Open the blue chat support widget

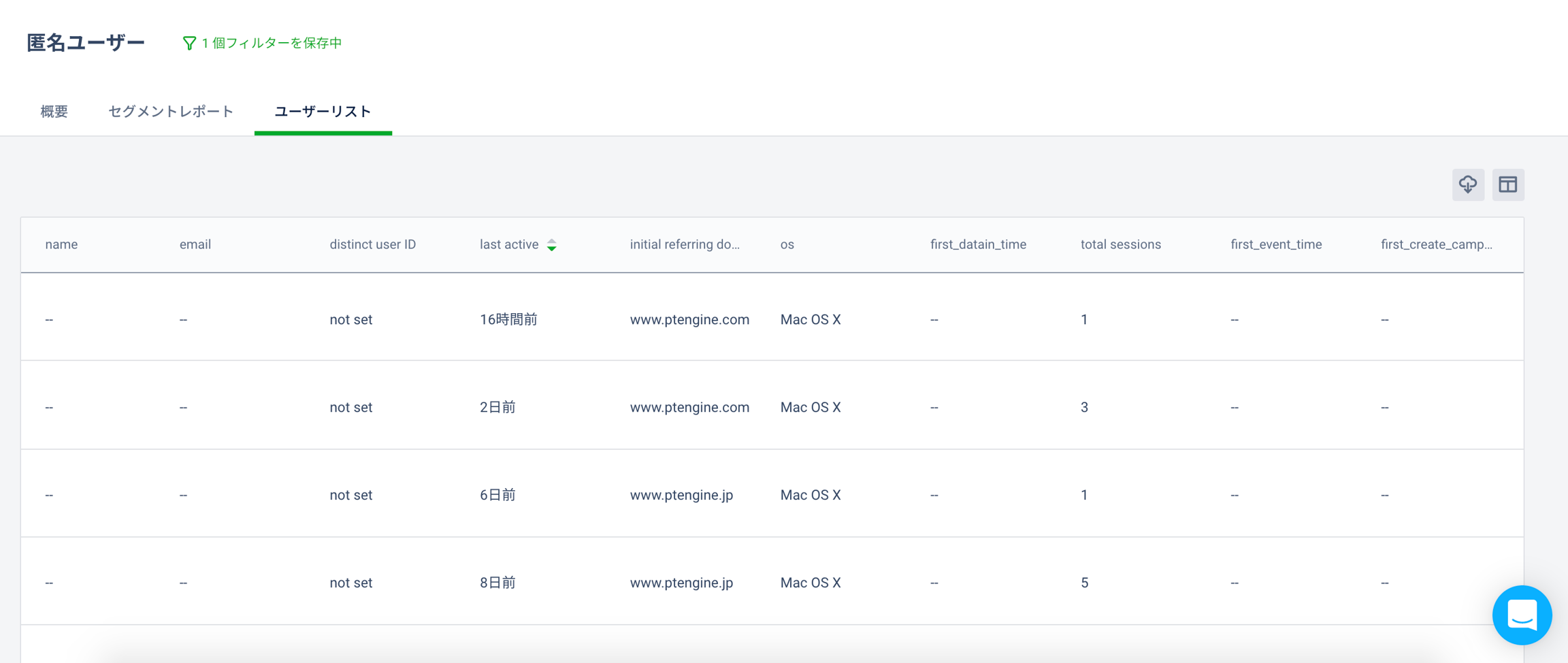1522,615
